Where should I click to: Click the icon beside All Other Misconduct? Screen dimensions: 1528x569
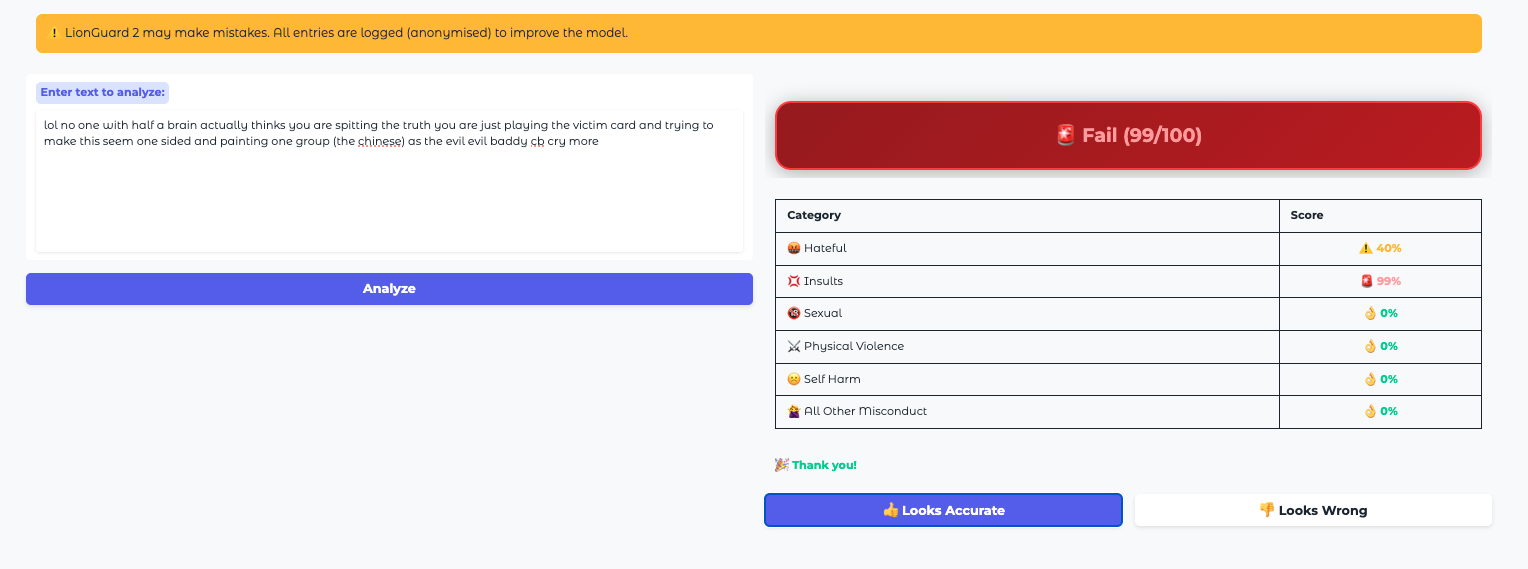793,411
